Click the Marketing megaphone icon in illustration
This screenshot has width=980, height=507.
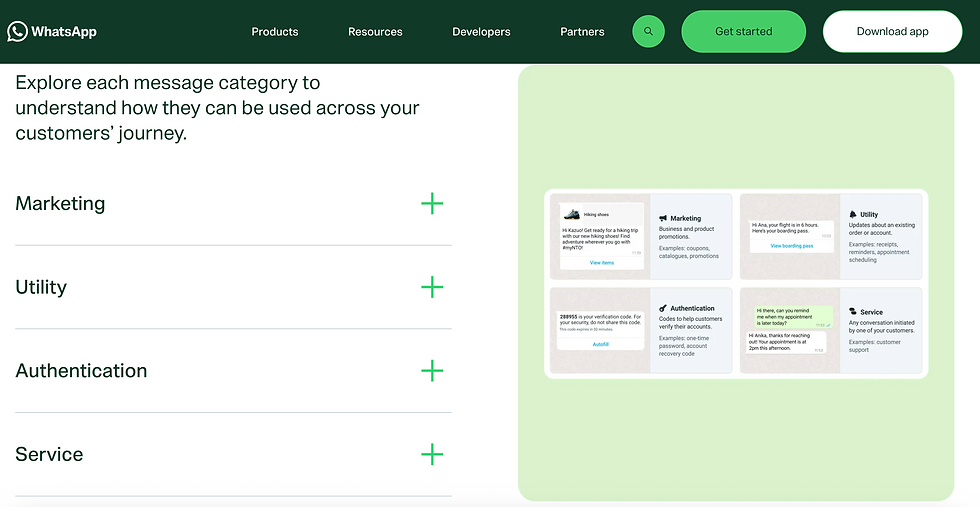663,218
